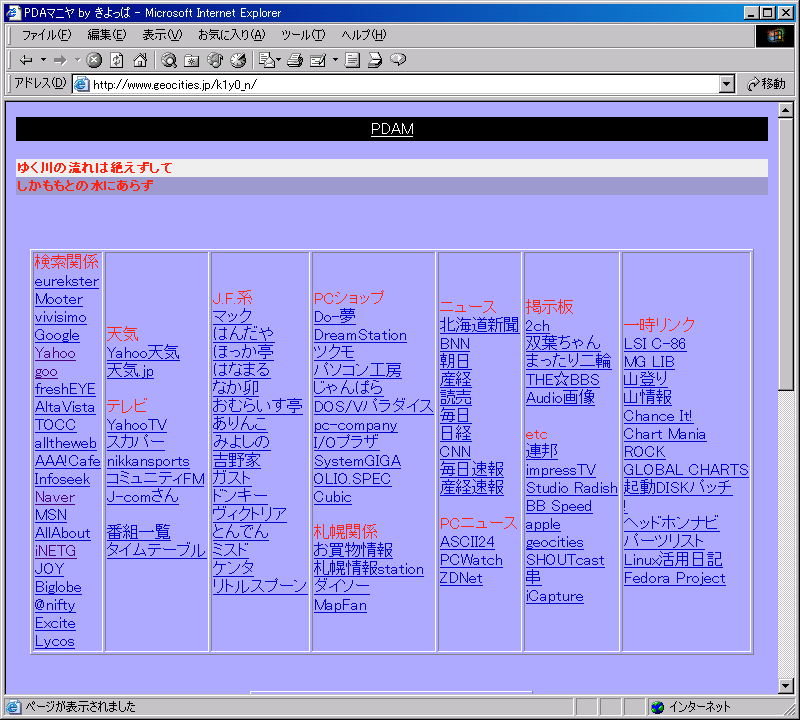Open the PCWatch link

[x=471, y=560]
